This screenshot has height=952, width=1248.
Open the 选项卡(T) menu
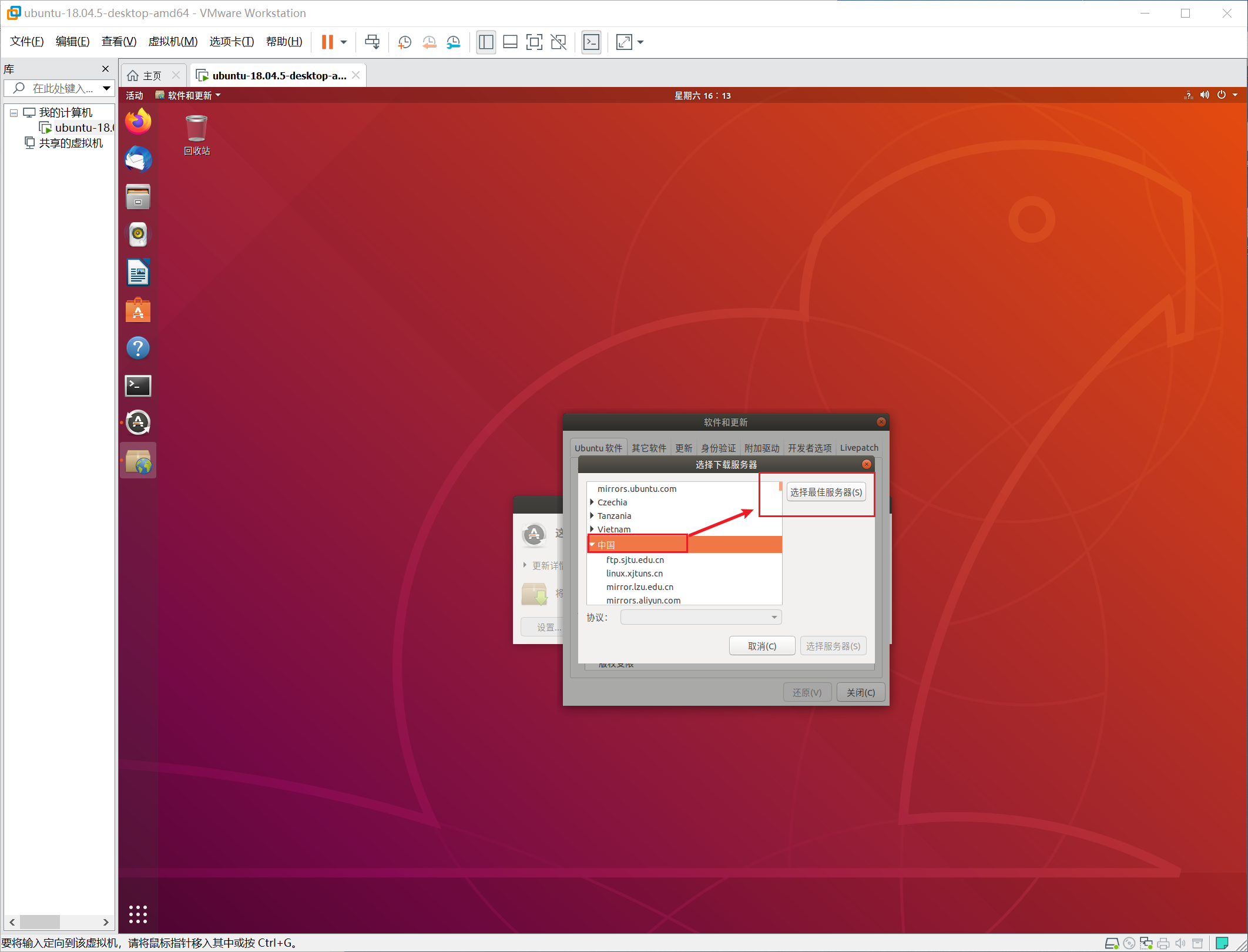232,42
